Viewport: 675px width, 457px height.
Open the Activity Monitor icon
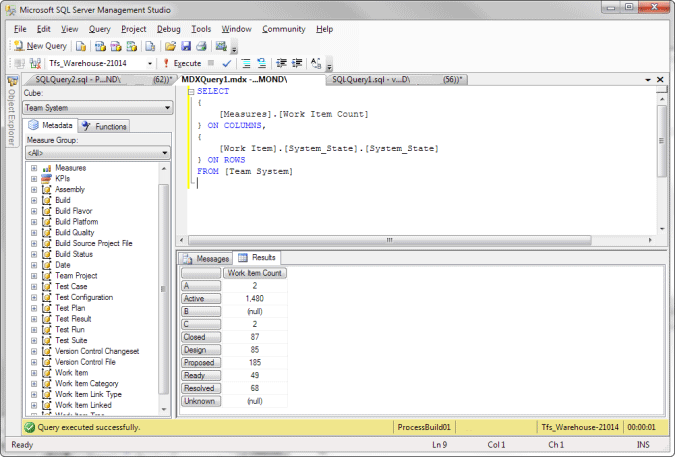click(221, 46)
